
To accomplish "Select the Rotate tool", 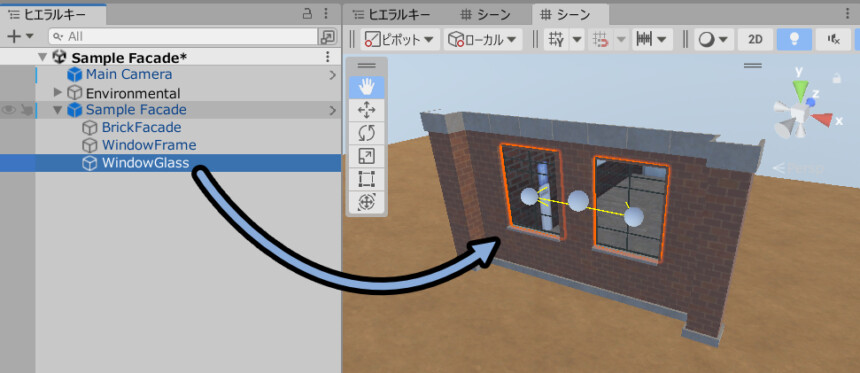I will (x=366, y=133).
